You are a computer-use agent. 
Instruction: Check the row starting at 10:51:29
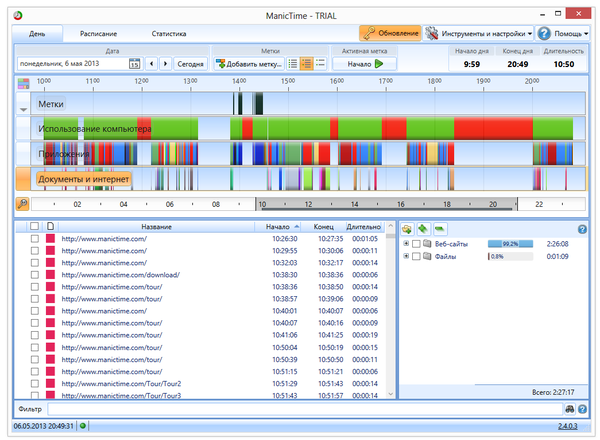tap(35, 383)
